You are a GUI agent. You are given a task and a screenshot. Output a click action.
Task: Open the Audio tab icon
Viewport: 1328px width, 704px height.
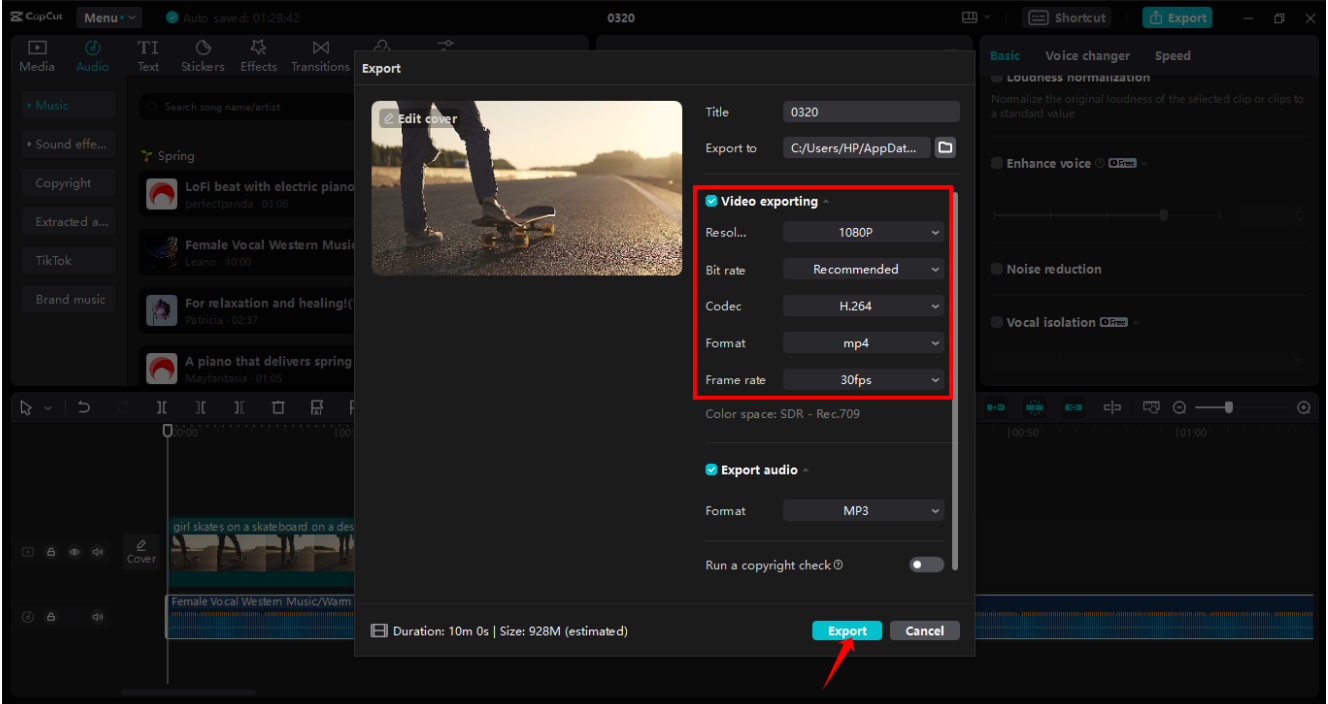click(x=92, y=47)
